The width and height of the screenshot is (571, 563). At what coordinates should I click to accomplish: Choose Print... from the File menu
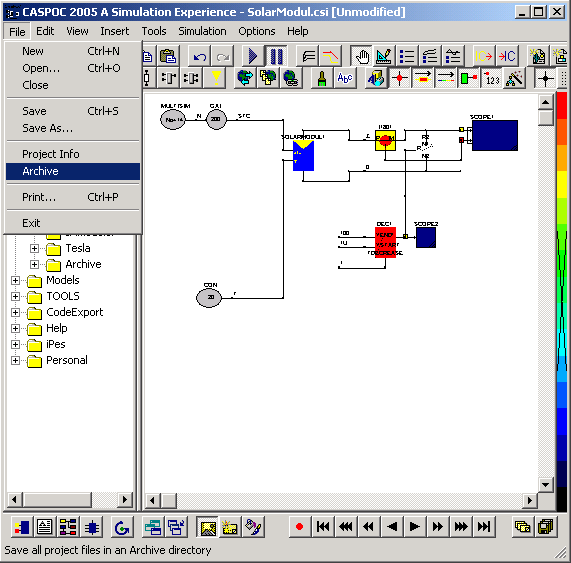point(73,197)
